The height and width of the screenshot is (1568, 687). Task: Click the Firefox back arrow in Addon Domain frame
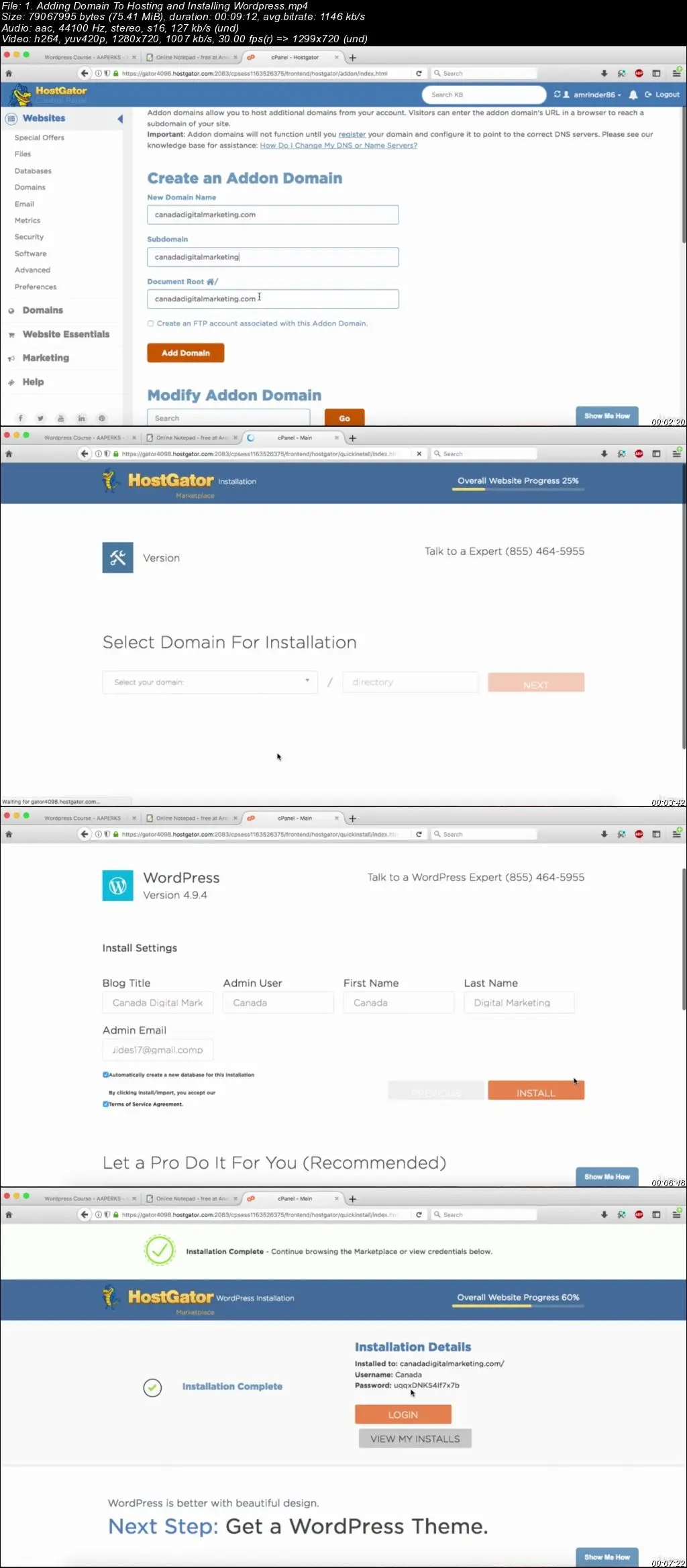tap(84, 73)
